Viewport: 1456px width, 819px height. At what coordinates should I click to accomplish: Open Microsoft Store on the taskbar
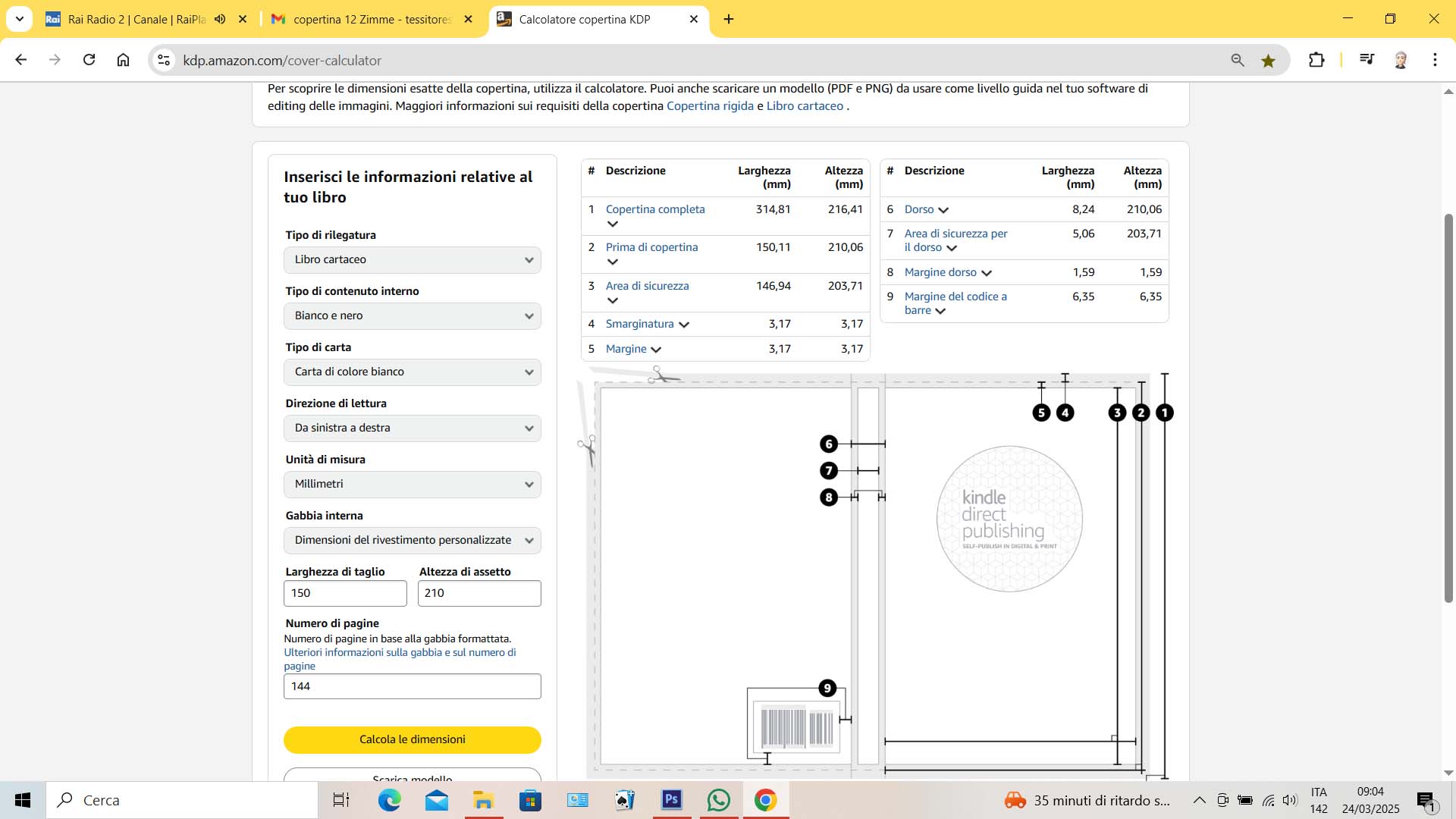pos(530,800)
